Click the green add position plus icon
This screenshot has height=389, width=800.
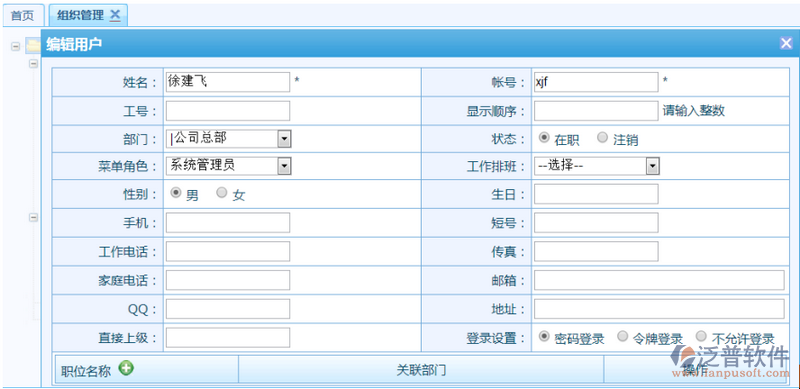click(126, 368)
